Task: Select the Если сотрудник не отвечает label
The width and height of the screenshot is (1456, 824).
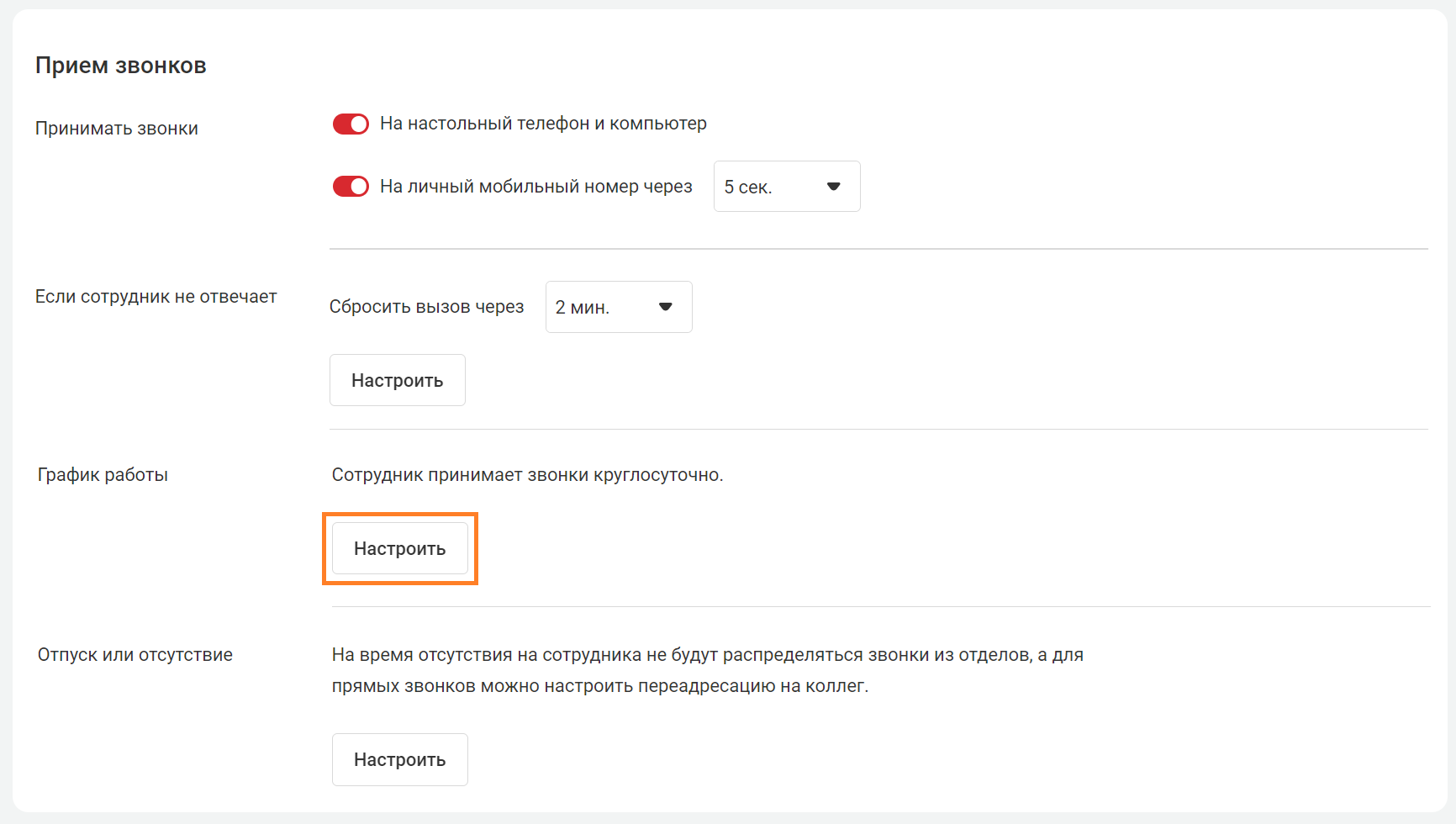Action: click(156, 297)
